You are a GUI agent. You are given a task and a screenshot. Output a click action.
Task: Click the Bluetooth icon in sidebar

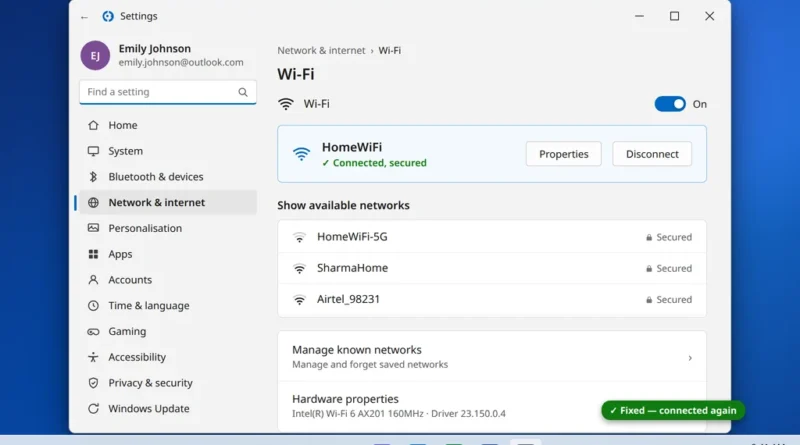(93, 177)
